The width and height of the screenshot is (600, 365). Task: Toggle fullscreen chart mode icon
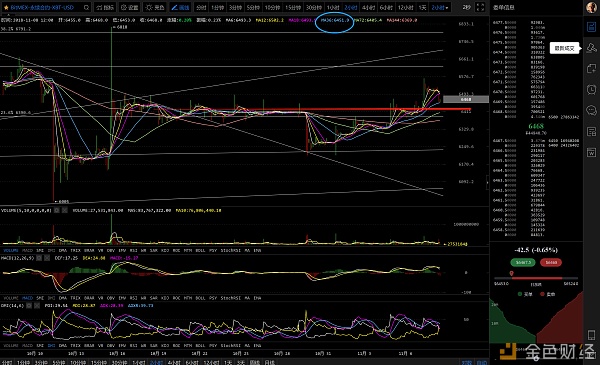tap(480, 7)
